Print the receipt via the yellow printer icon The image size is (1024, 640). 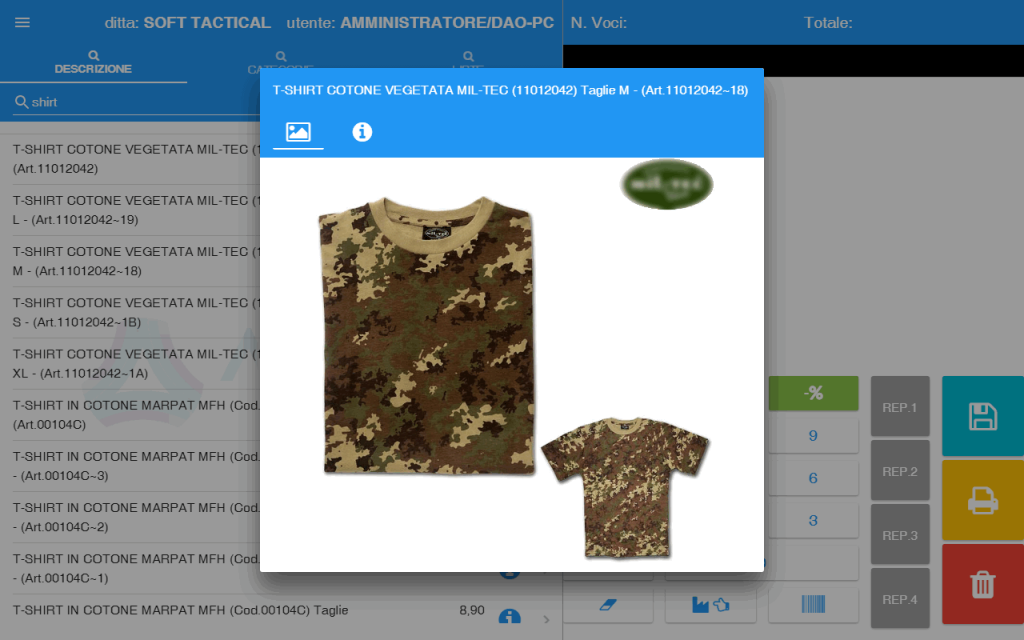pyautogui.click(x=981, y=500)
